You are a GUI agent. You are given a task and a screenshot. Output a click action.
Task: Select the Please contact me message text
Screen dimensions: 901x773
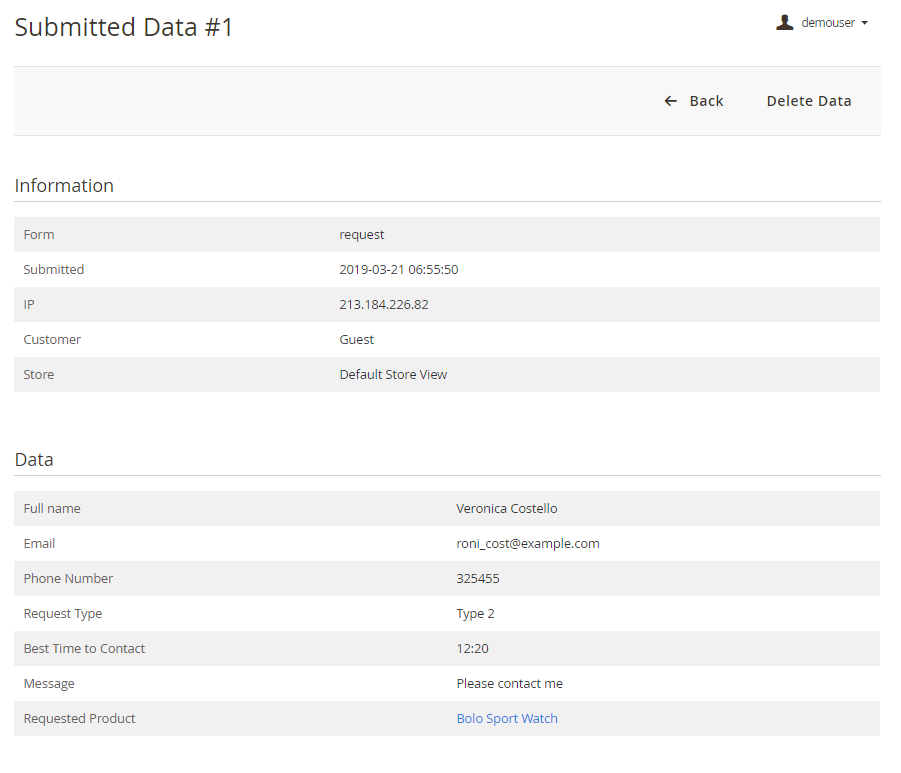point(509,683)
